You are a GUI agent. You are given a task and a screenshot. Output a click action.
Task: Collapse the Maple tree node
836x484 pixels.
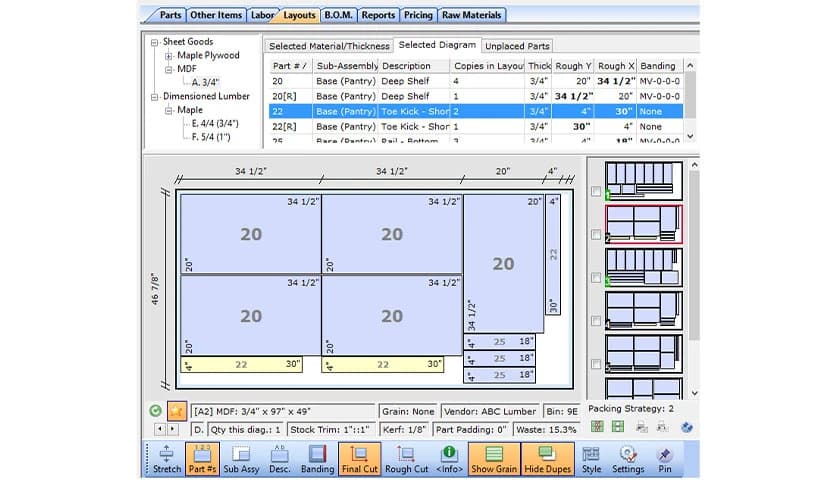(168, 110)
